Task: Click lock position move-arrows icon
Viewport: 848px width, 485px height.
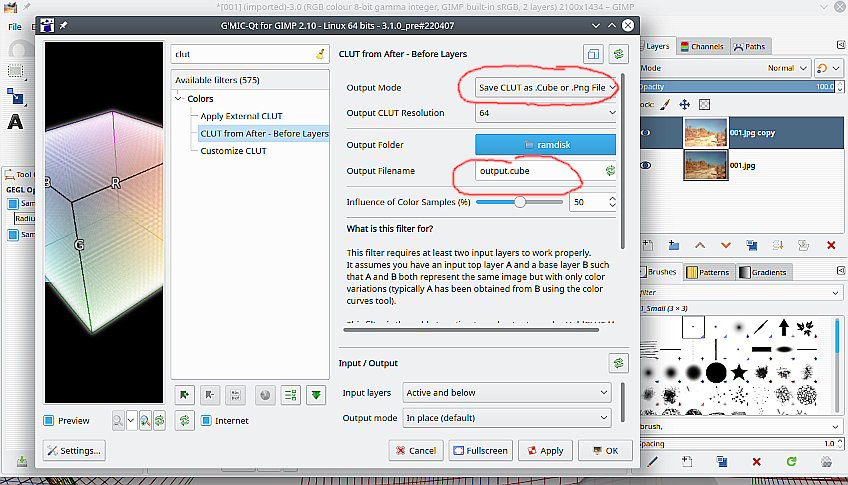Action: [685, 104]
